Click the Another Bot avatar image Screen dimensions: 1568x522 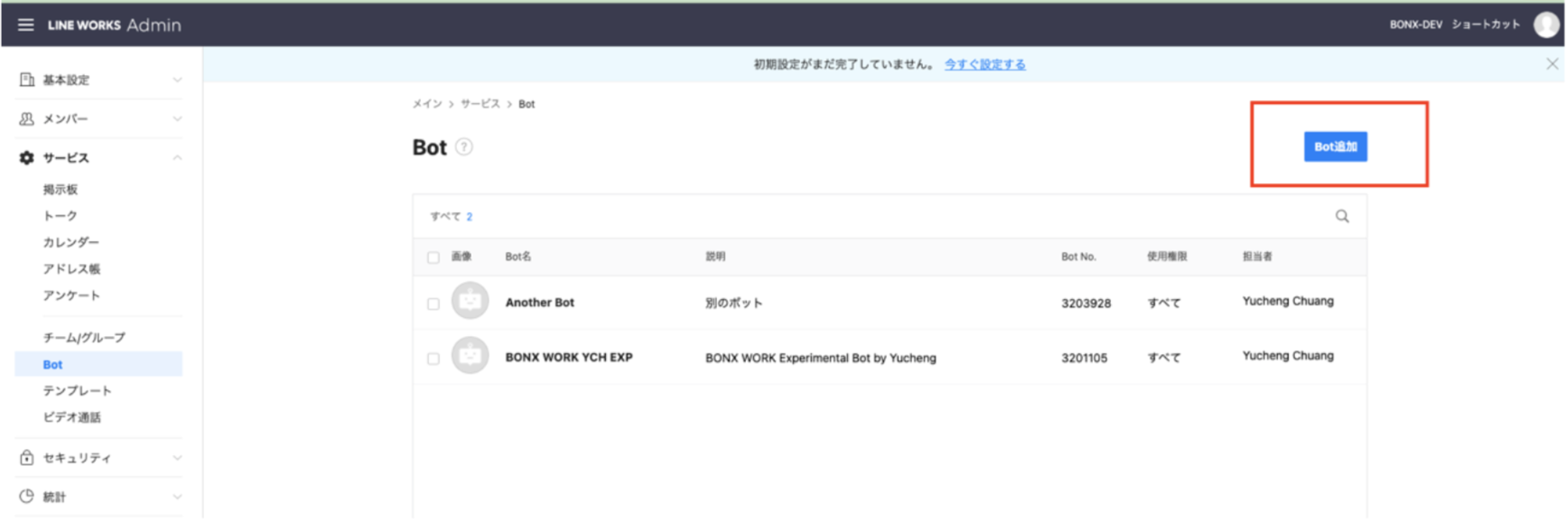(x=470, y=302)
